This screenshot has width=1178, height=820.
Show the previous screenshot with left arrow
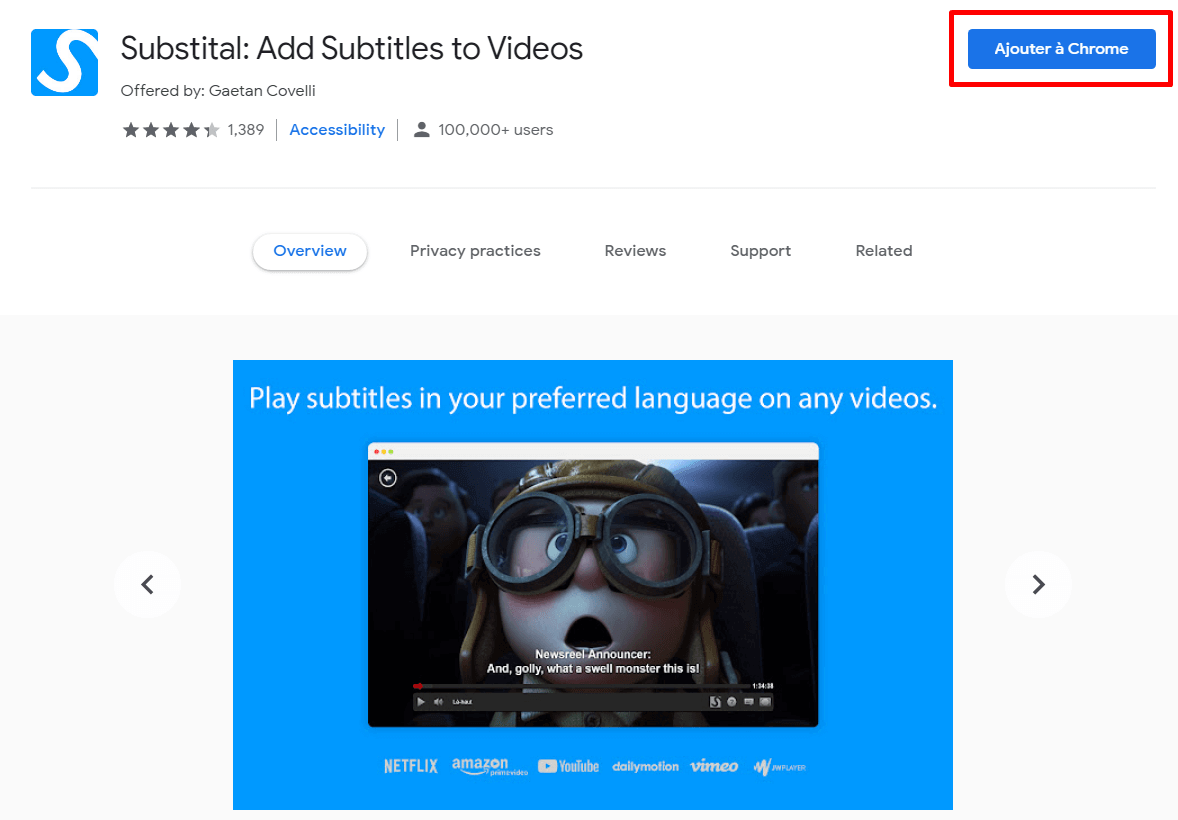(x=147, y=584)
